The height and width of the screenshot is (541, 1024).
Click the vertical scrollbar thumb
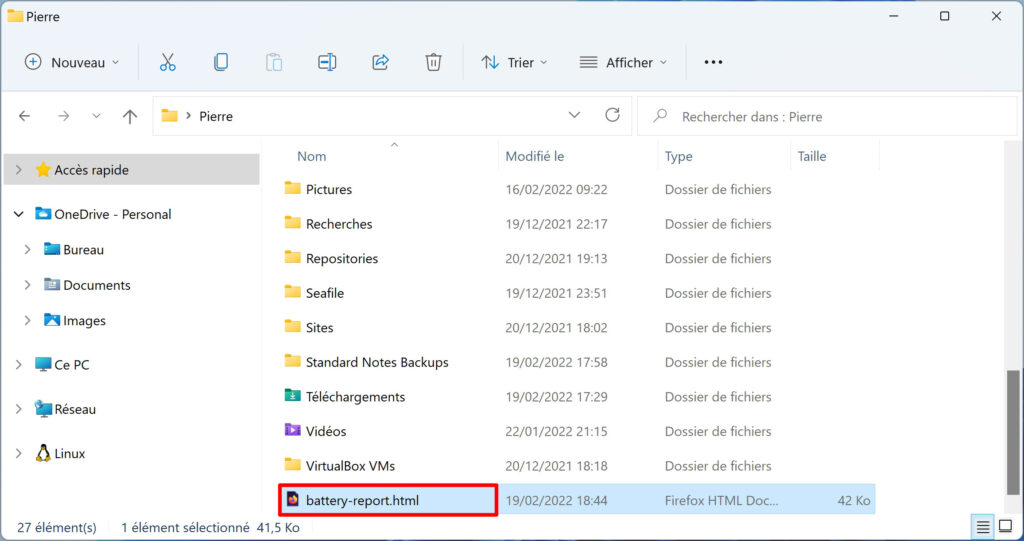[x=1013, y=433]
